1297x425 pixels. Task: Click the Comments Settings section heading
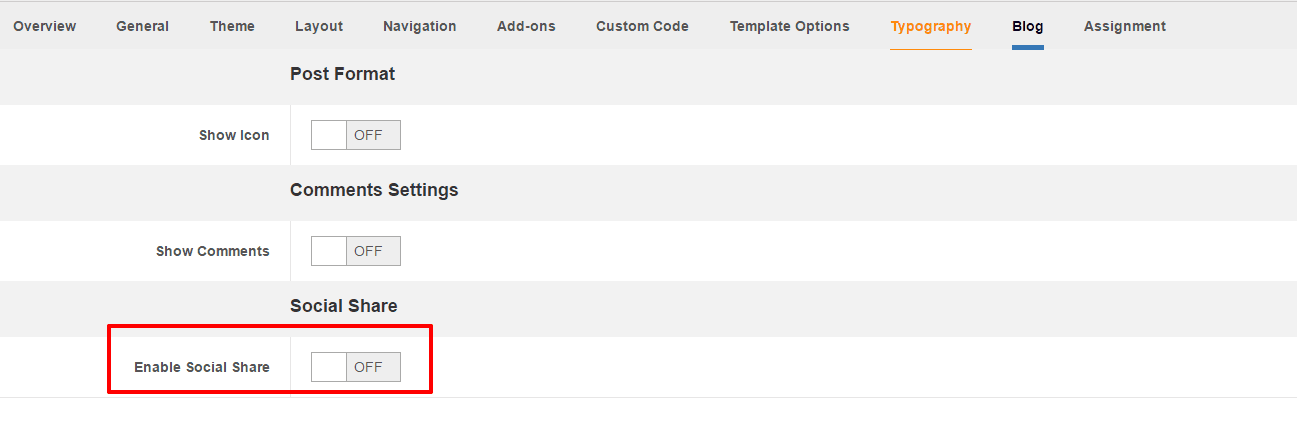pyautogui.click(x=374, y=190)
